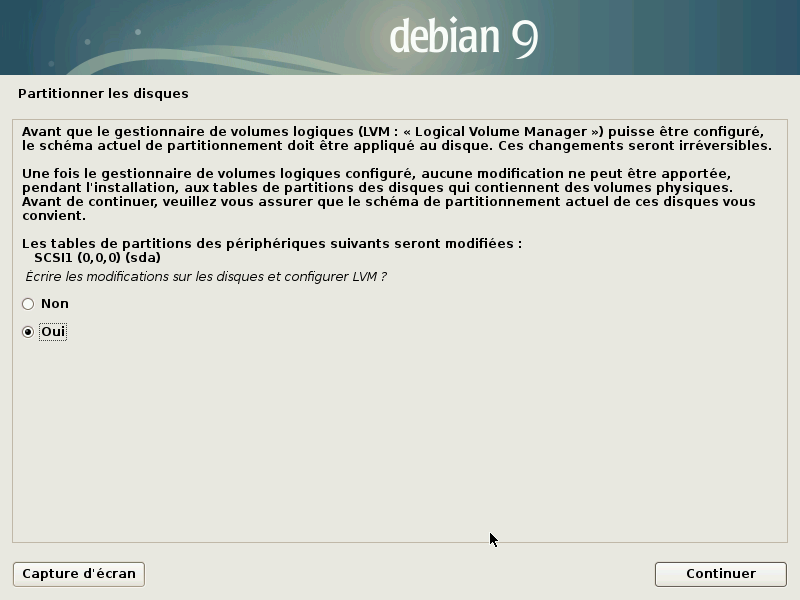Click the "Capture d'écran" button
Screen dimensions: 800x600
pyautogui.click(x=77, y=574)
